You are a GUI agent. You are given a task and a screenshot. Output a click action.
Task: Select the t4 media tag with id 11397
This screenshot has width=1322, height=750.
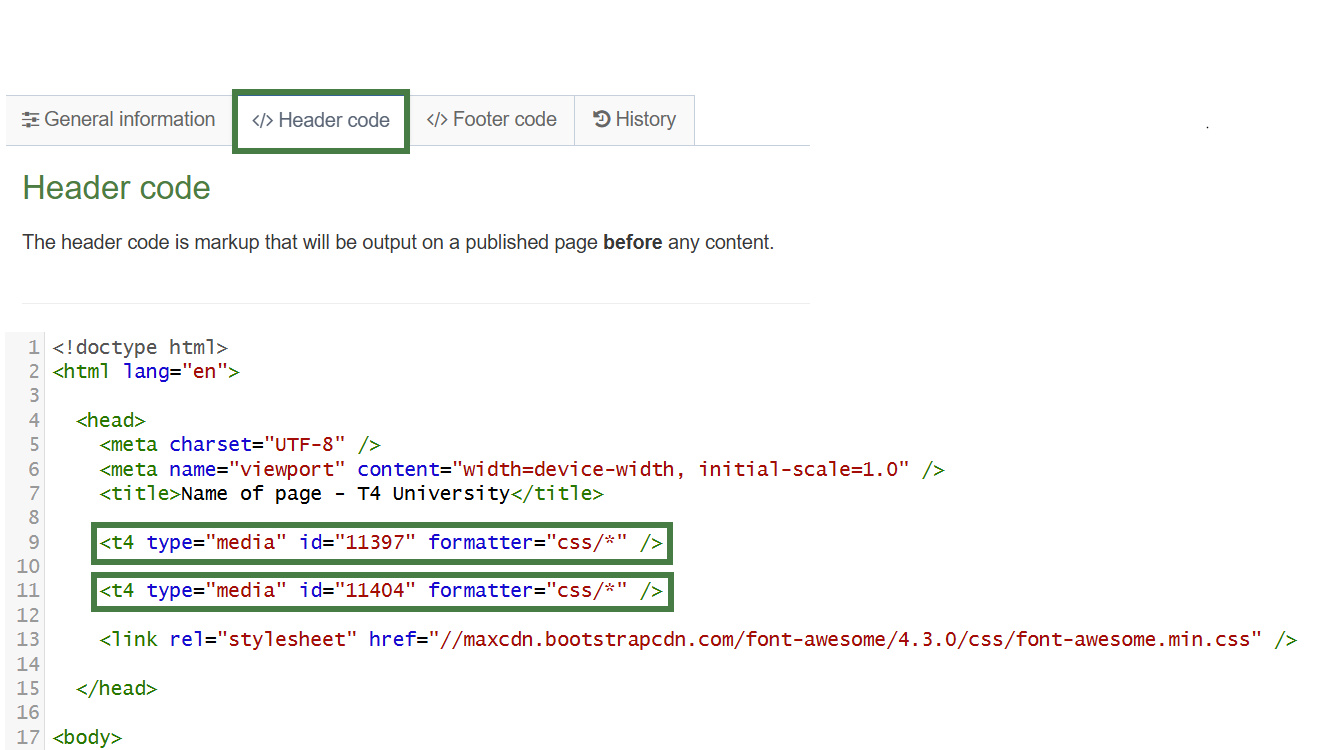click(380, 542)
